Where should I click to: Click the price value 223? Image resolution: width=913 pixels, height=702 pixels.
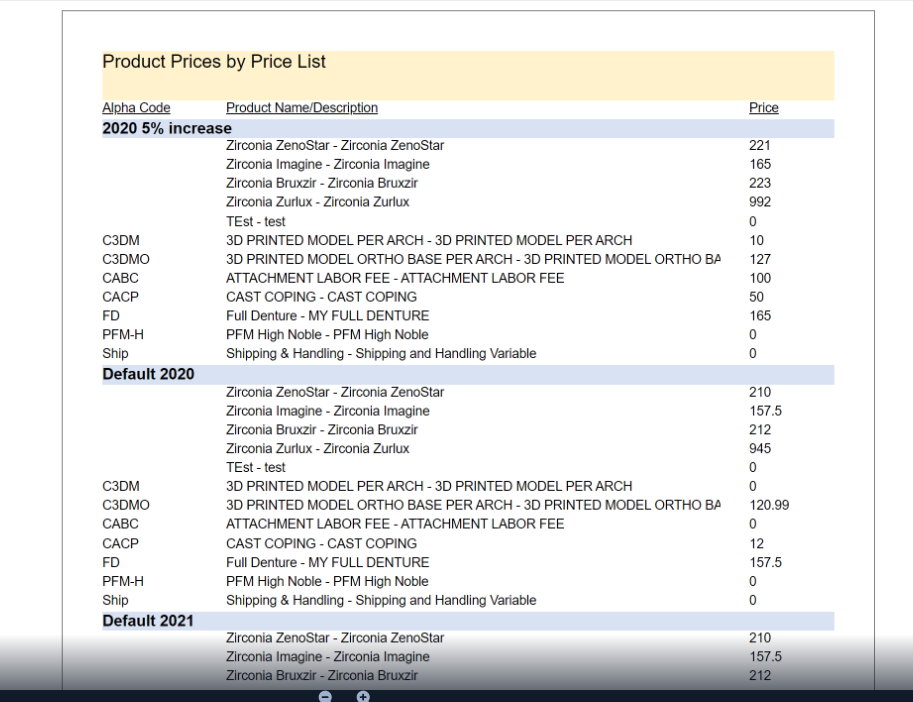click(760, 183)
